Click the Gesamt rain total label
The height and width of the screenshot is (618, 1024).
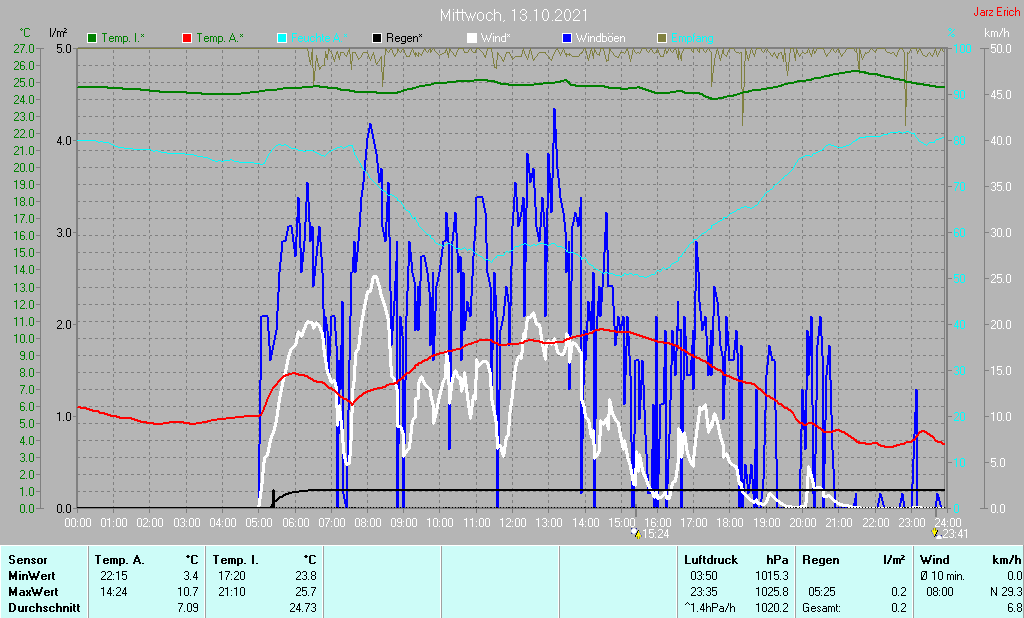coord(822,608)
